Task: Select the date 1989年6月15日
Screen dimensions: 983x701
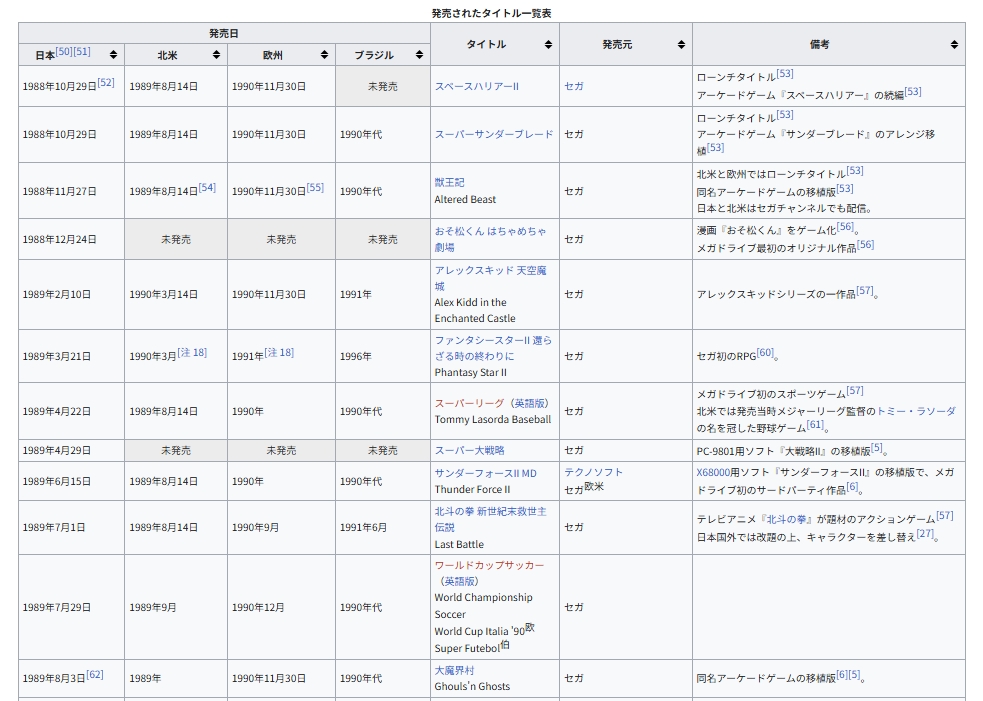Action: click(x=57, y=482)
